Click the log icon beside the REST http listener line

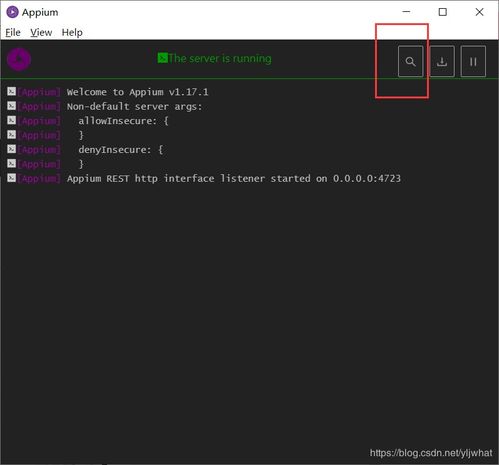(x=12, y=178)
